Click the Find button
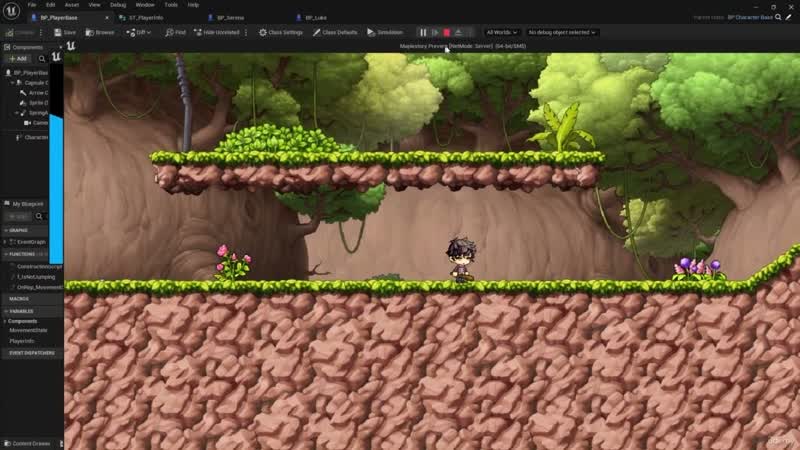This screenshot has height=450, width=800. pos(176,32)
